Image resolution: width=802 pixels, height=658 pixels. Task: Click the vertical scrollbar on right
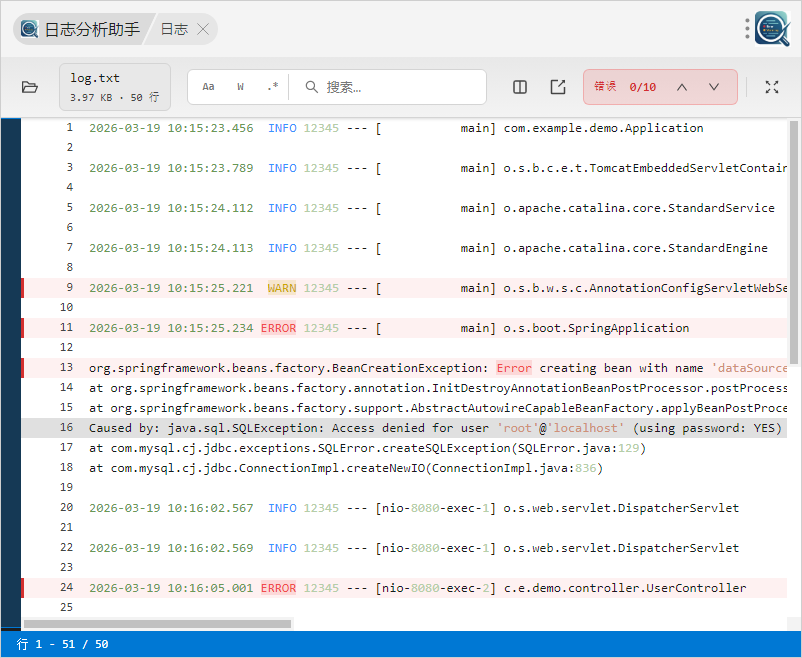click(794, 240)
